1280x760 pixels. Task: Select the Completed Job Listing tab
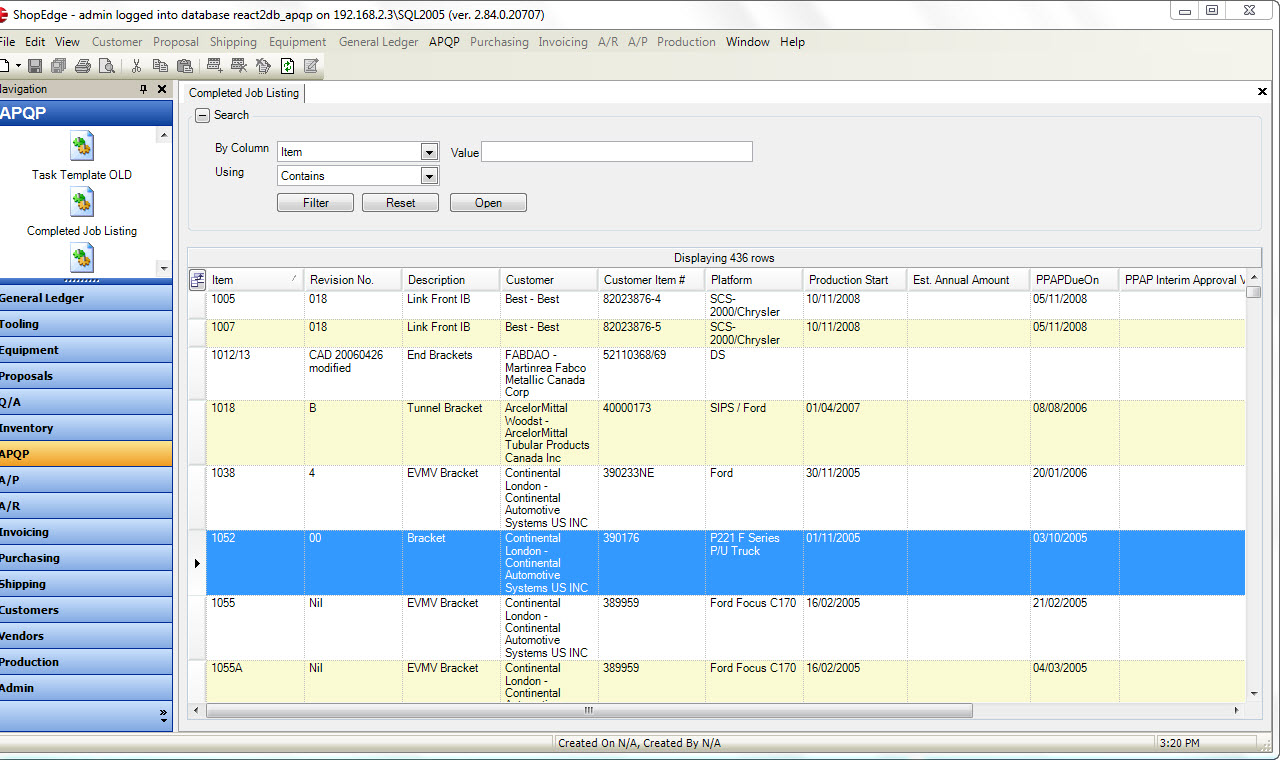pyautogui.click(x=244, y=93)
